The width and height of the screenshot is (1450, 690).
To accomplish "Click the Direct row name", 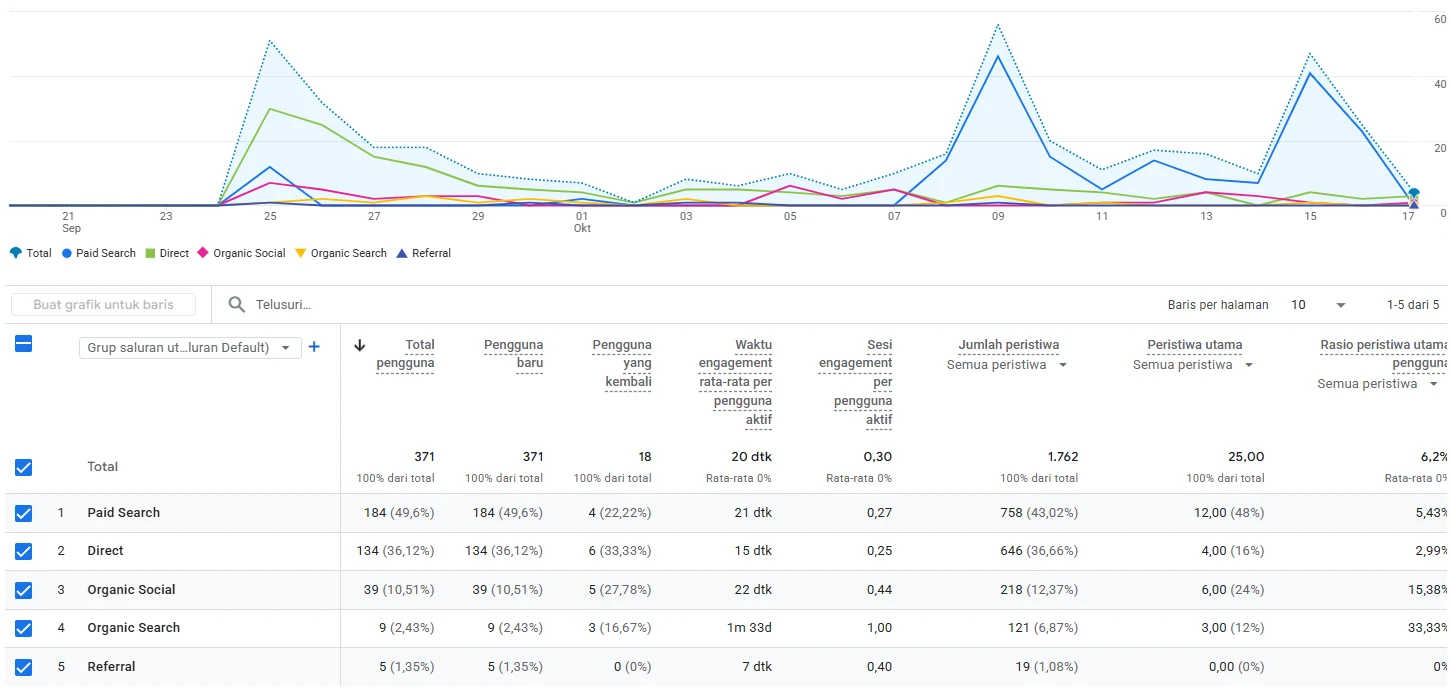I will [106, 551].
